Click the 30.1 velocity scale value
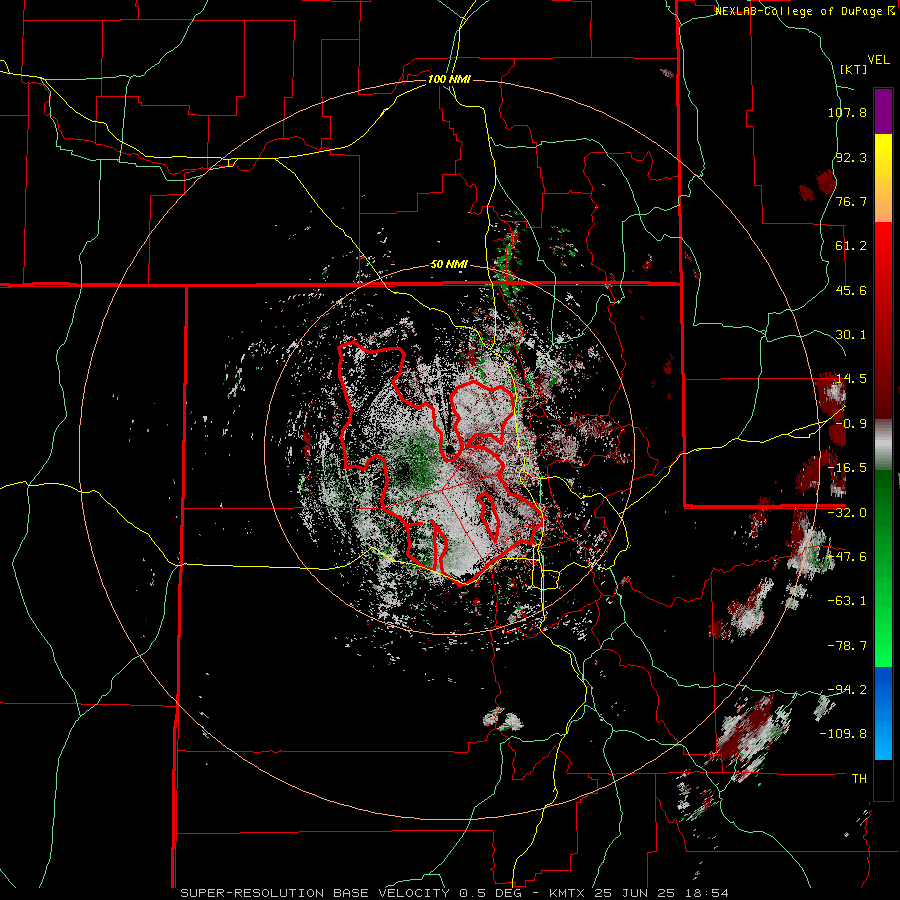Image resolution: width=900 pixels, height=900 pixels. (x=851, y=335)
